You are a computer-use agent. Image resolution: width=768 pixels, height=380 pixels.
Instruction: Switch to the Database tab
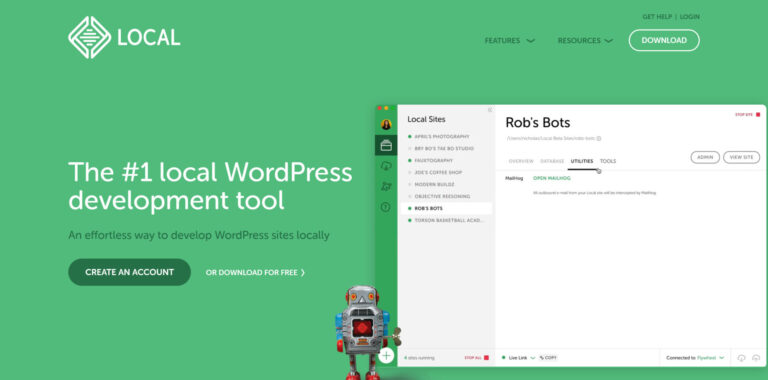point(552,161)
